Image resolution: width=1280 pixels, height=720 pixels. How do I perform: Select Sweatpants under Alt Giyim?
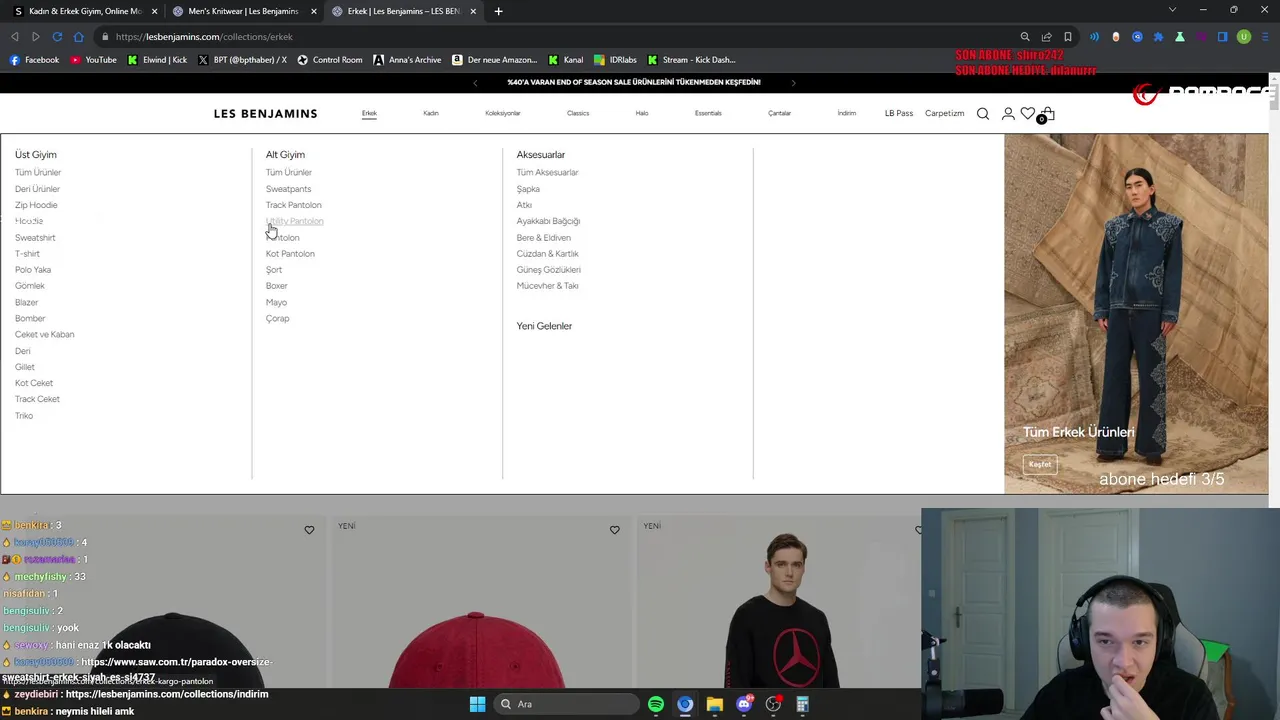(x=288, y=189)
